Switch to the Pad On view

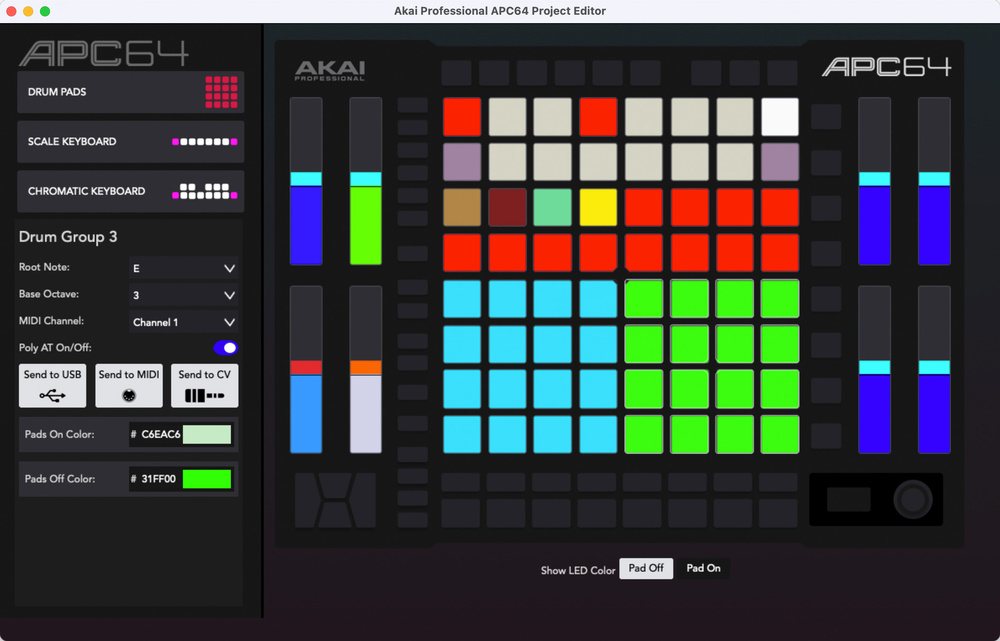tap(704, 568)
